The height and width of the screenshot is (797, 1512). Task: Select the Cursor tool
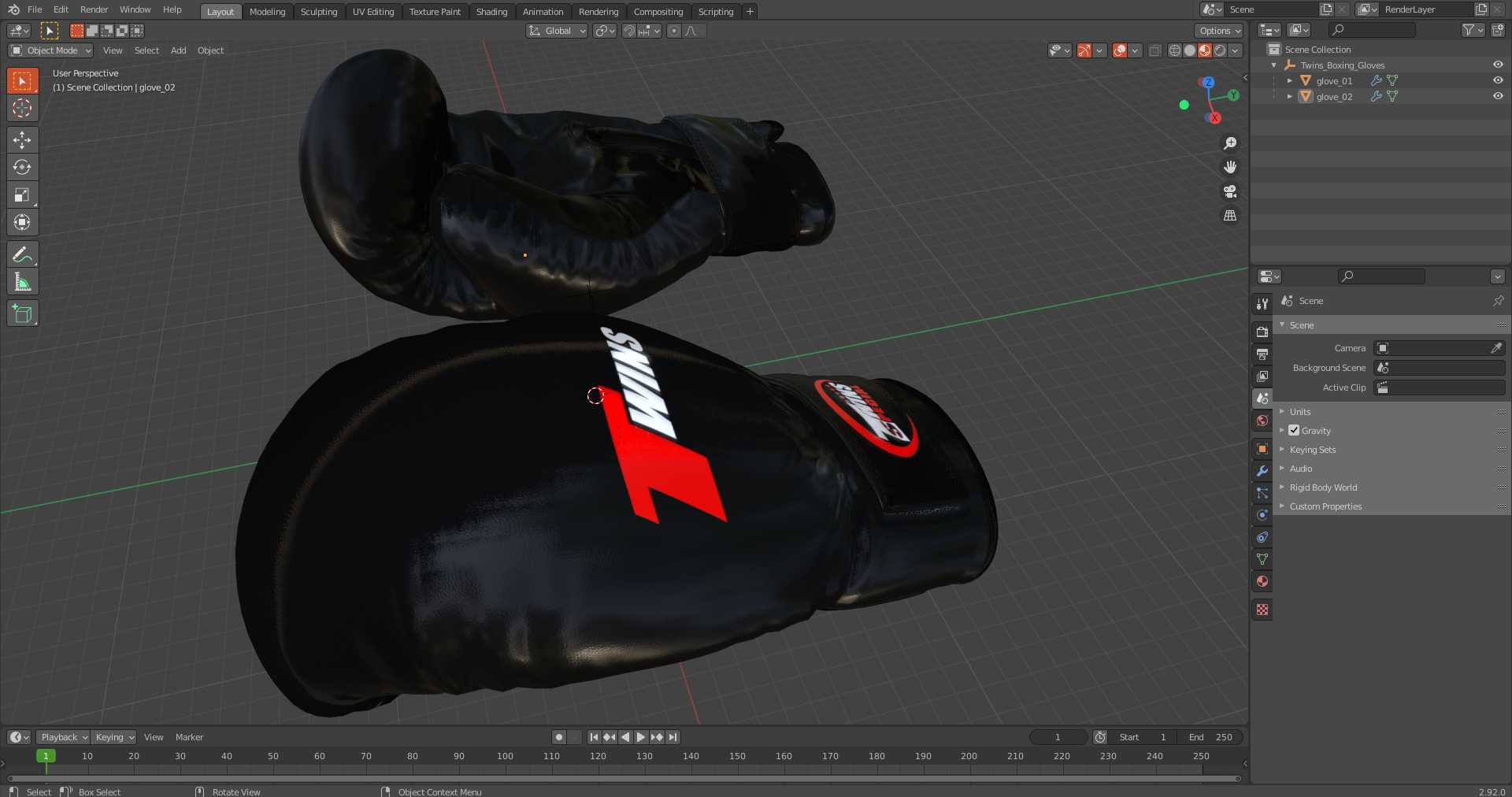click(x=22, y=108)
